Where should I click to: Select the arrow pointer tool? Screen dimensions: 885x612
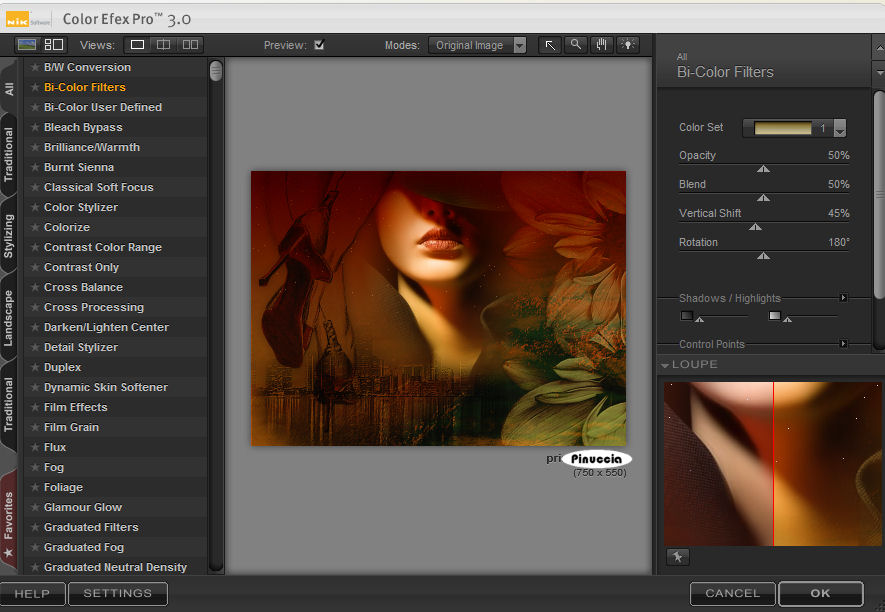pos(550,45)
